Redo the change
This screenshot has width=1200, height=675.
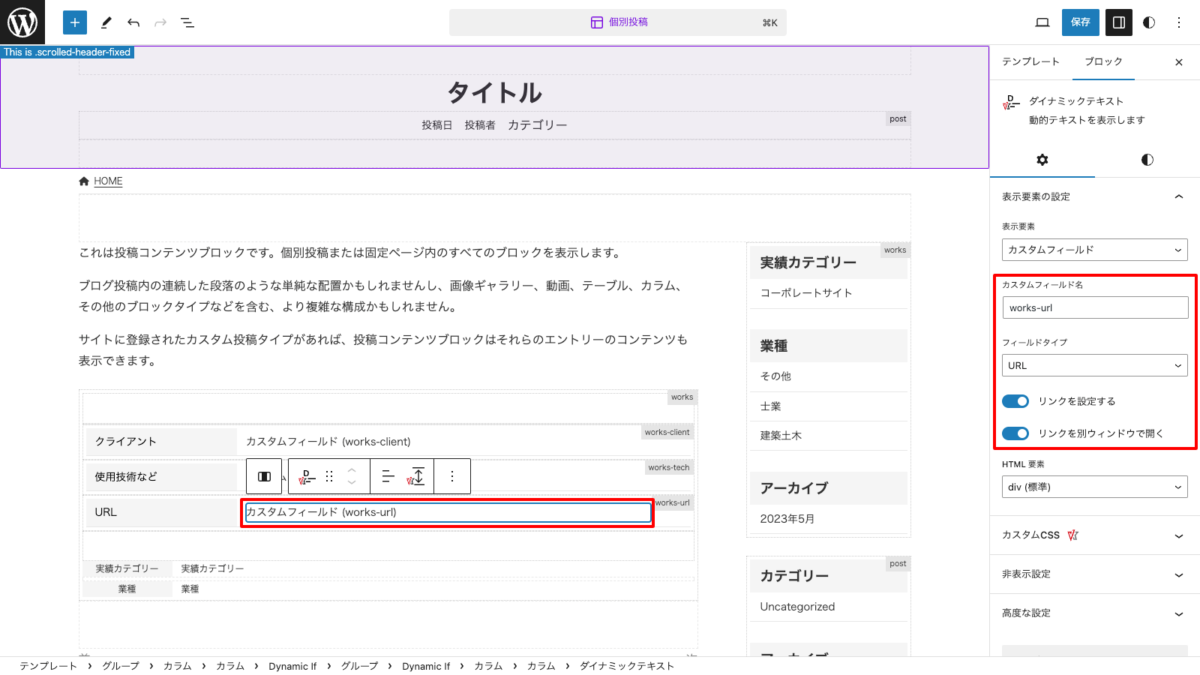point(160,22)
